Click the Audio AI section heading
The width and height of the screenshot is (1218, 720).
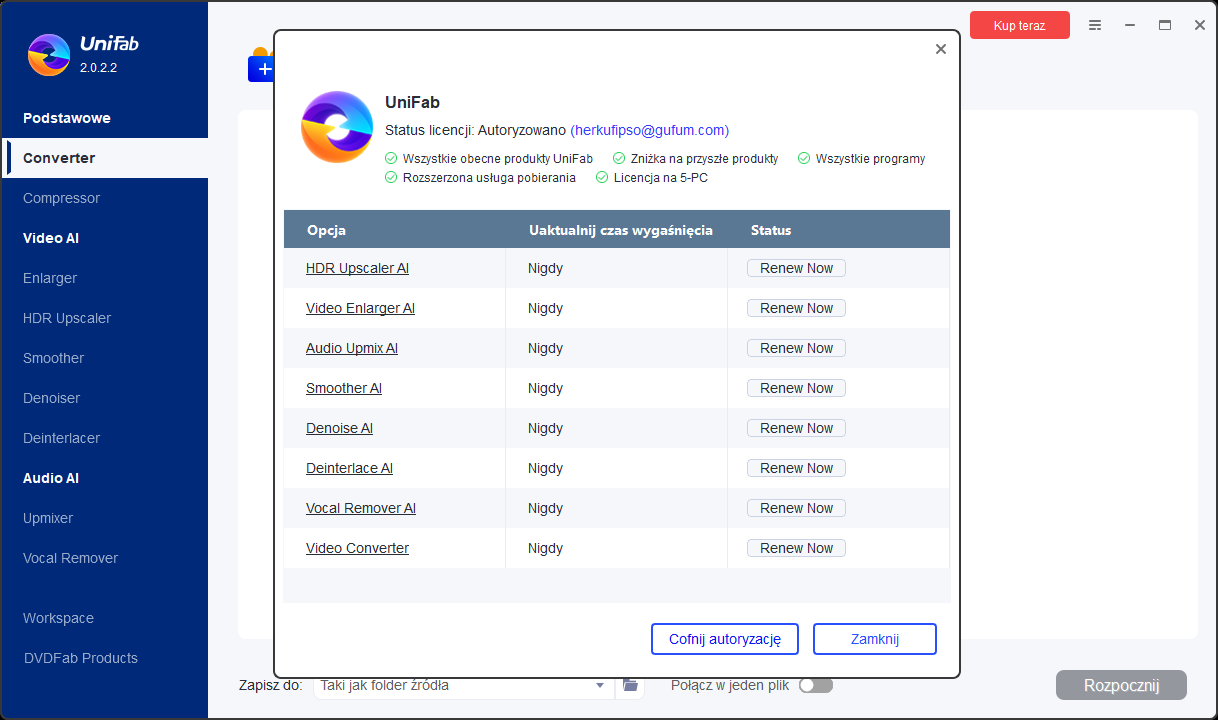coord(51,478)
